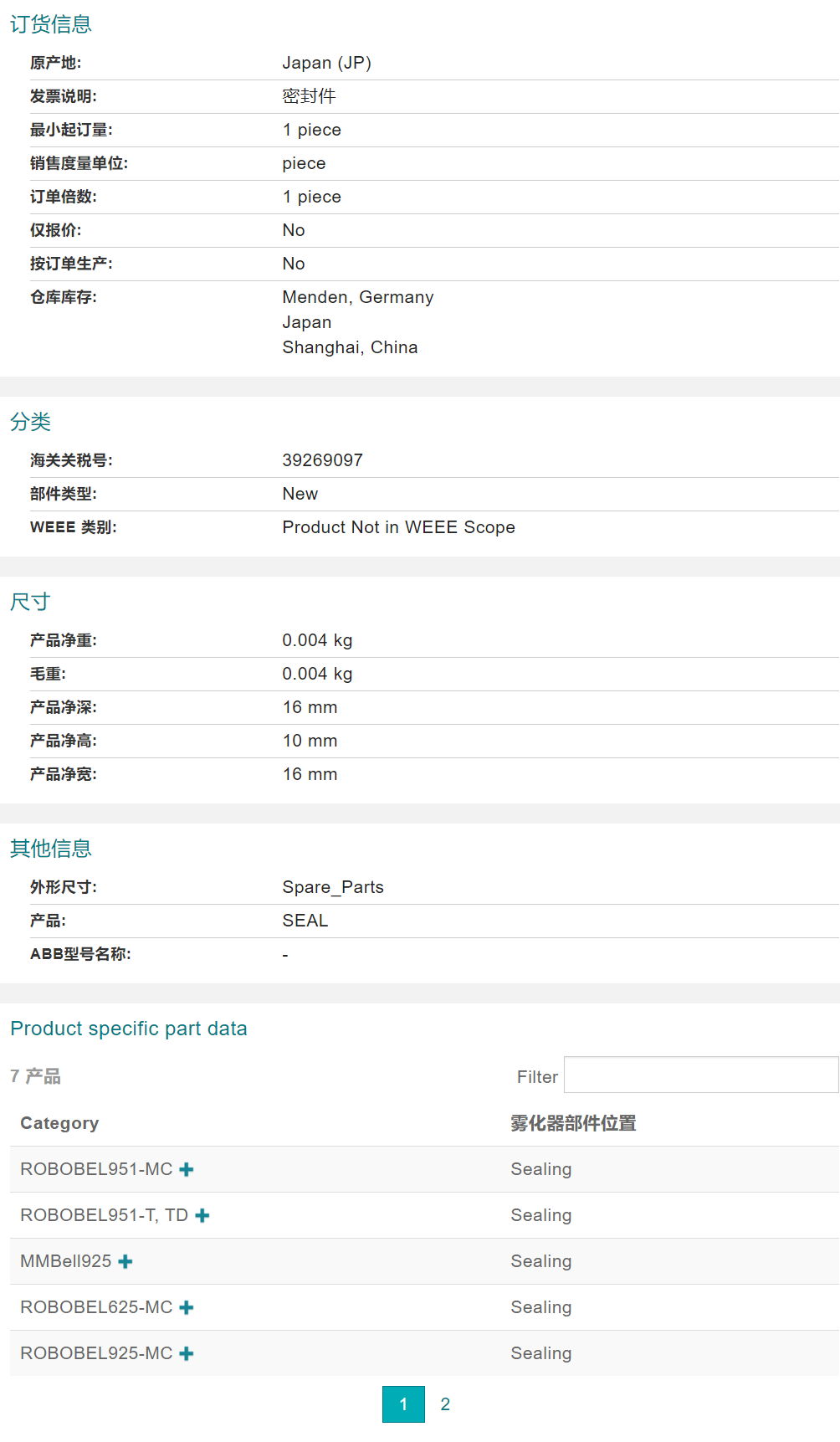
Task: Click the customs tariff number 39269097
Action: pos(322,460)
